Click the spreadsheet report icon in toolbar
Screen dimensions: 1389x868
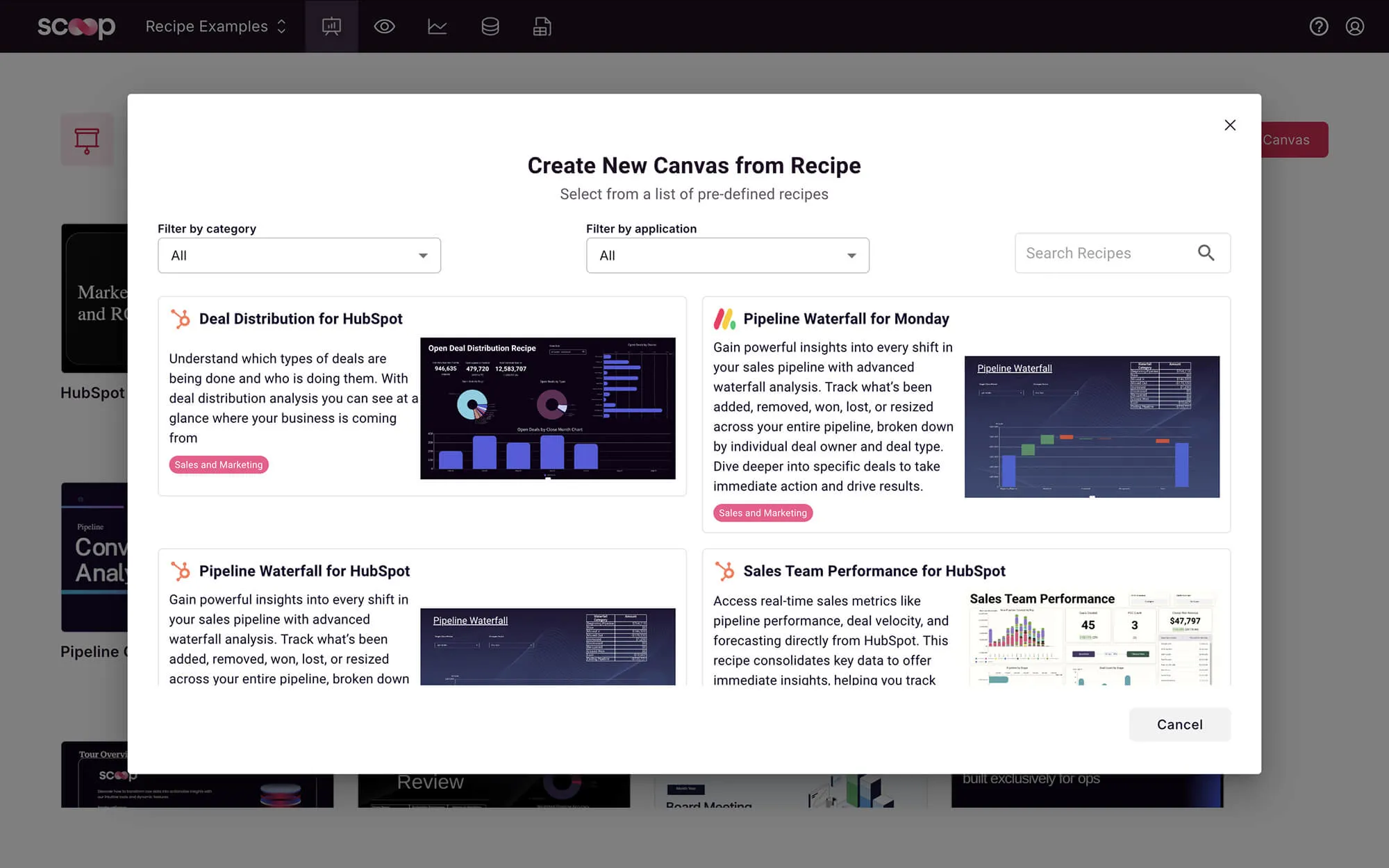pos(542,26)
